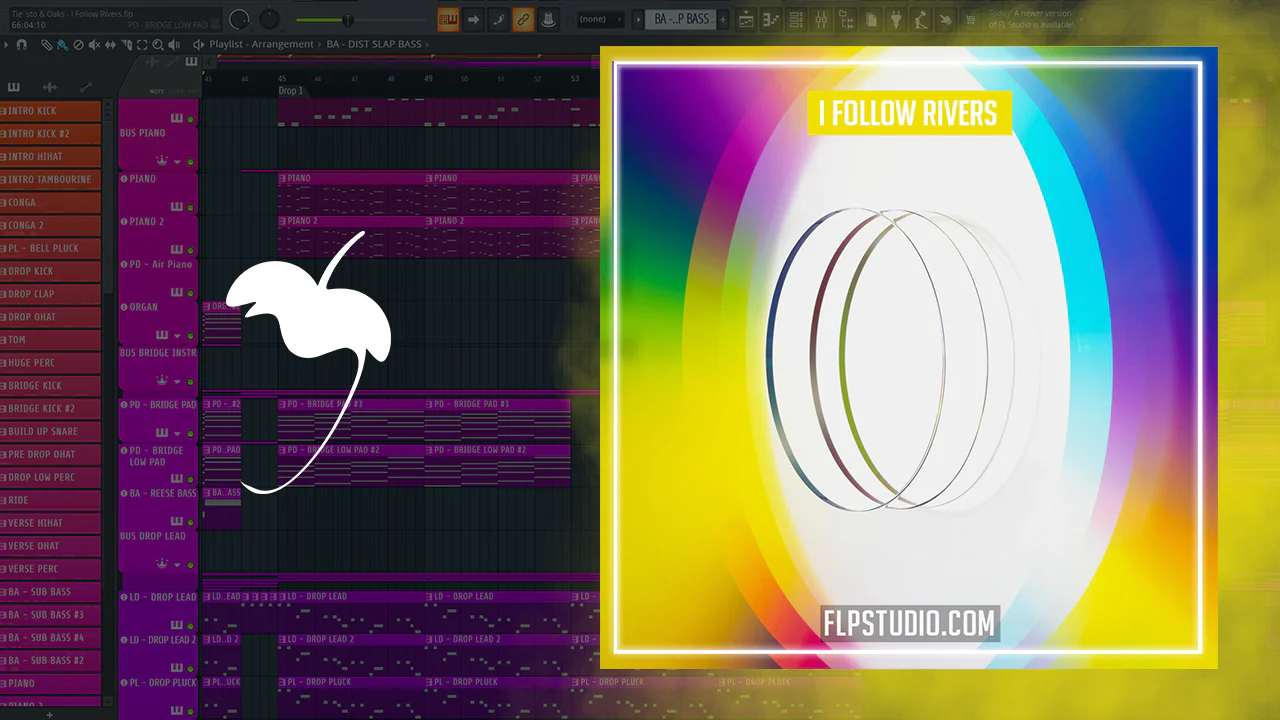The image size is (1280, 720).
Task: Select the Mute tool
Action: pos(94,45)
